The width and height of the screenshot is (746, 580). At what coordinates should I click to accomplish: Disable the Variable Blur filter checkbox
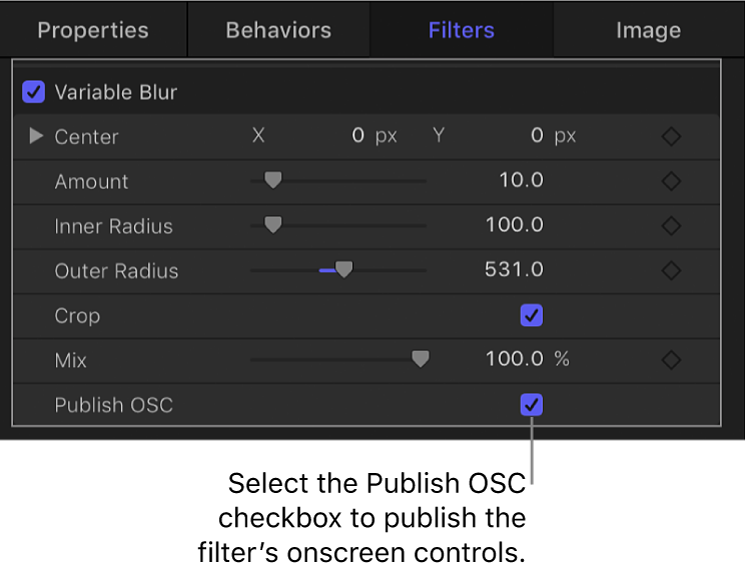[34, 92]
